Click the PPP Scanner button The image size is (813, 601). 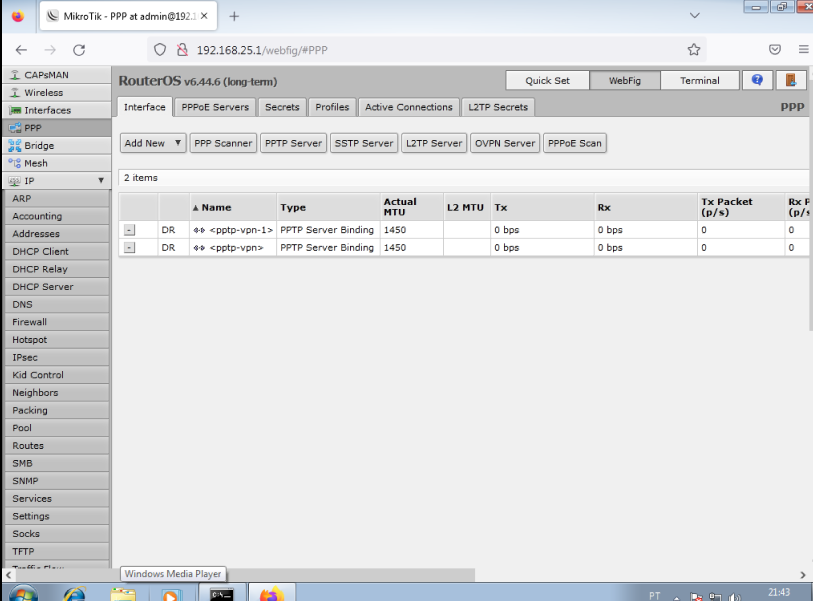tap(223, 143)
